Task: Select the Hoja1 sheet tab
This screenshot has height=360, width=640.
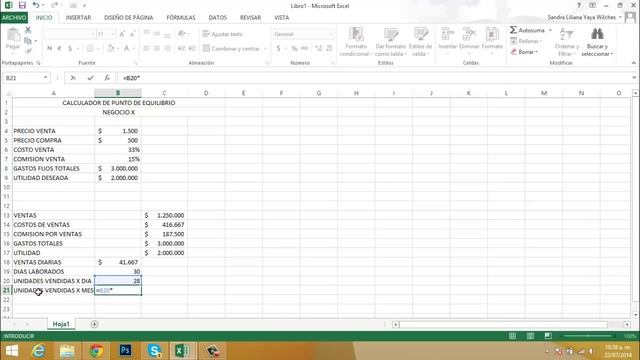Action: click(x=61, y=324)
